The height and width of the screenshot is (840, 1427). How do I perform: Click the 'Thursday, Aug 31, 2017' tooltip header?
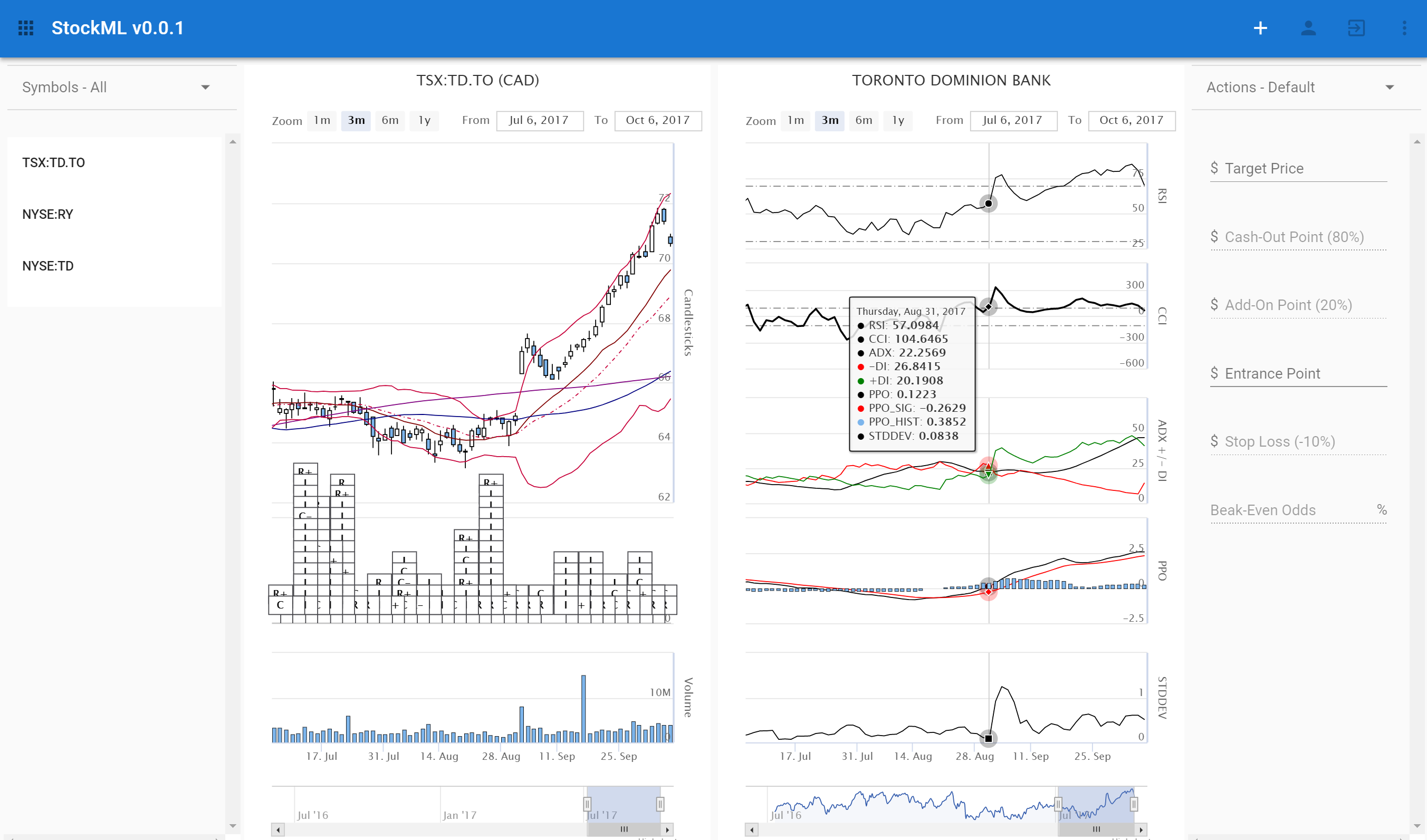[x=911, y=311]
